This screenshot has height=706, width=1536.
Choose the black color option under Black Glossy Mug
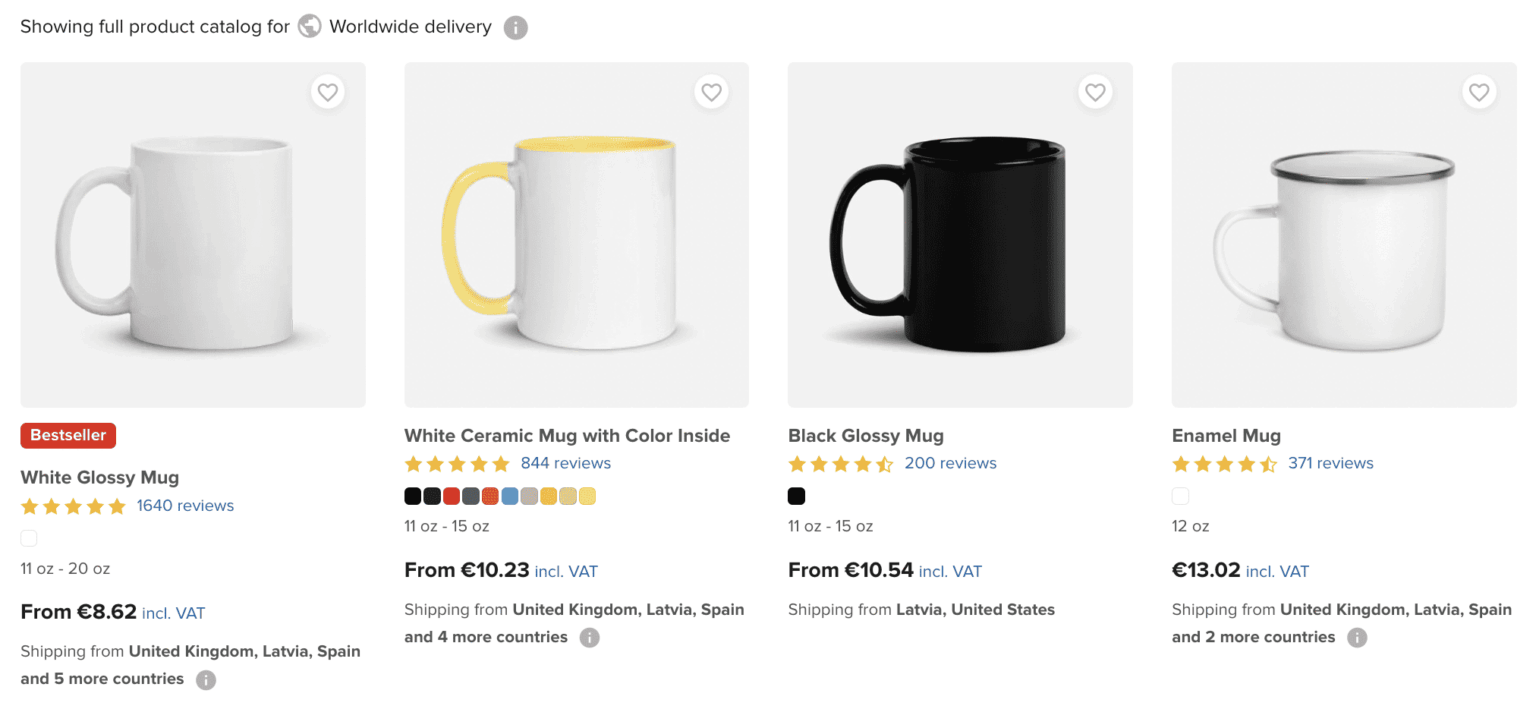click(x=796, y=495)
